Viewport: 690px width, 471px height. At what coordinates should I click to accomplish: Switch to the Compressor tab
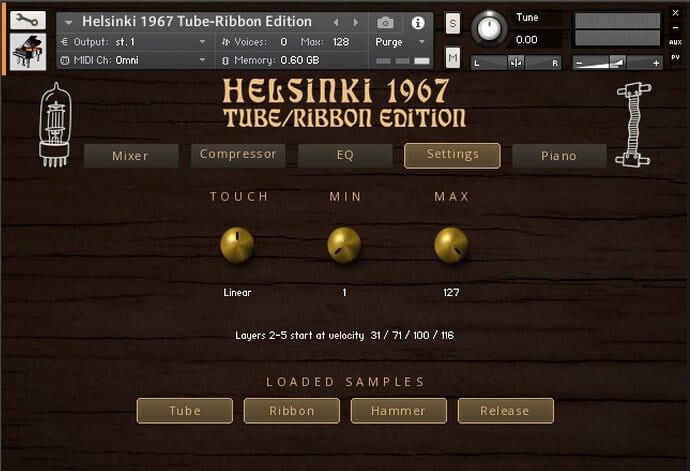[x=238, y=155]
